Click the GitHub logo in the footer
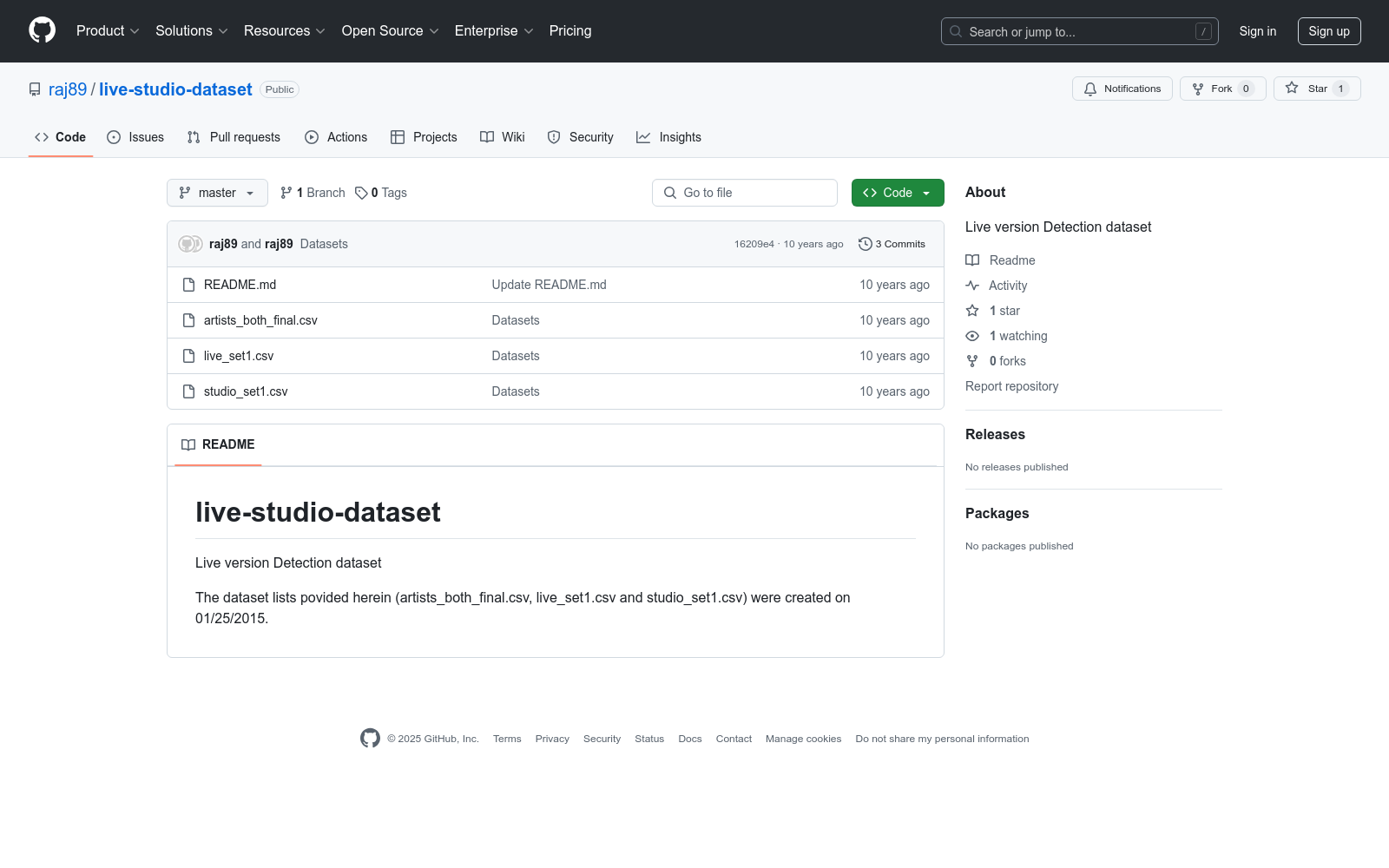 pyautogui.click(x=370, y=739)
